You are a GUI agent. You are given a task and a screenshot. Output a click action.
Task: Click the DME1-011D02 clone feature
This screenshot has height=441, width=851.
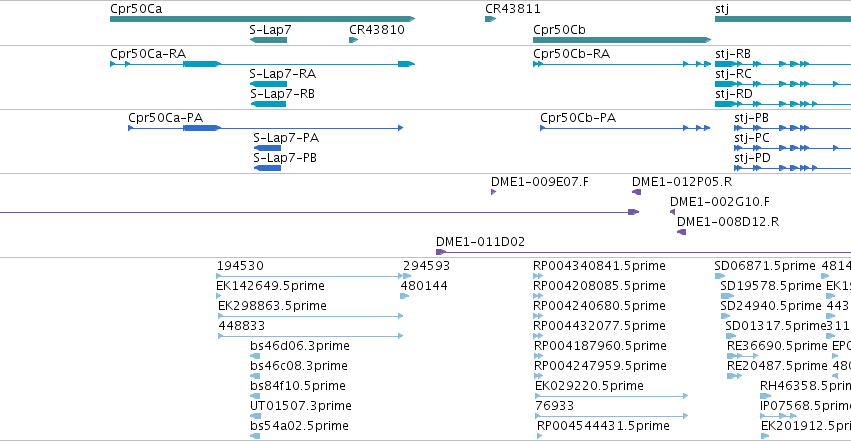644,252
